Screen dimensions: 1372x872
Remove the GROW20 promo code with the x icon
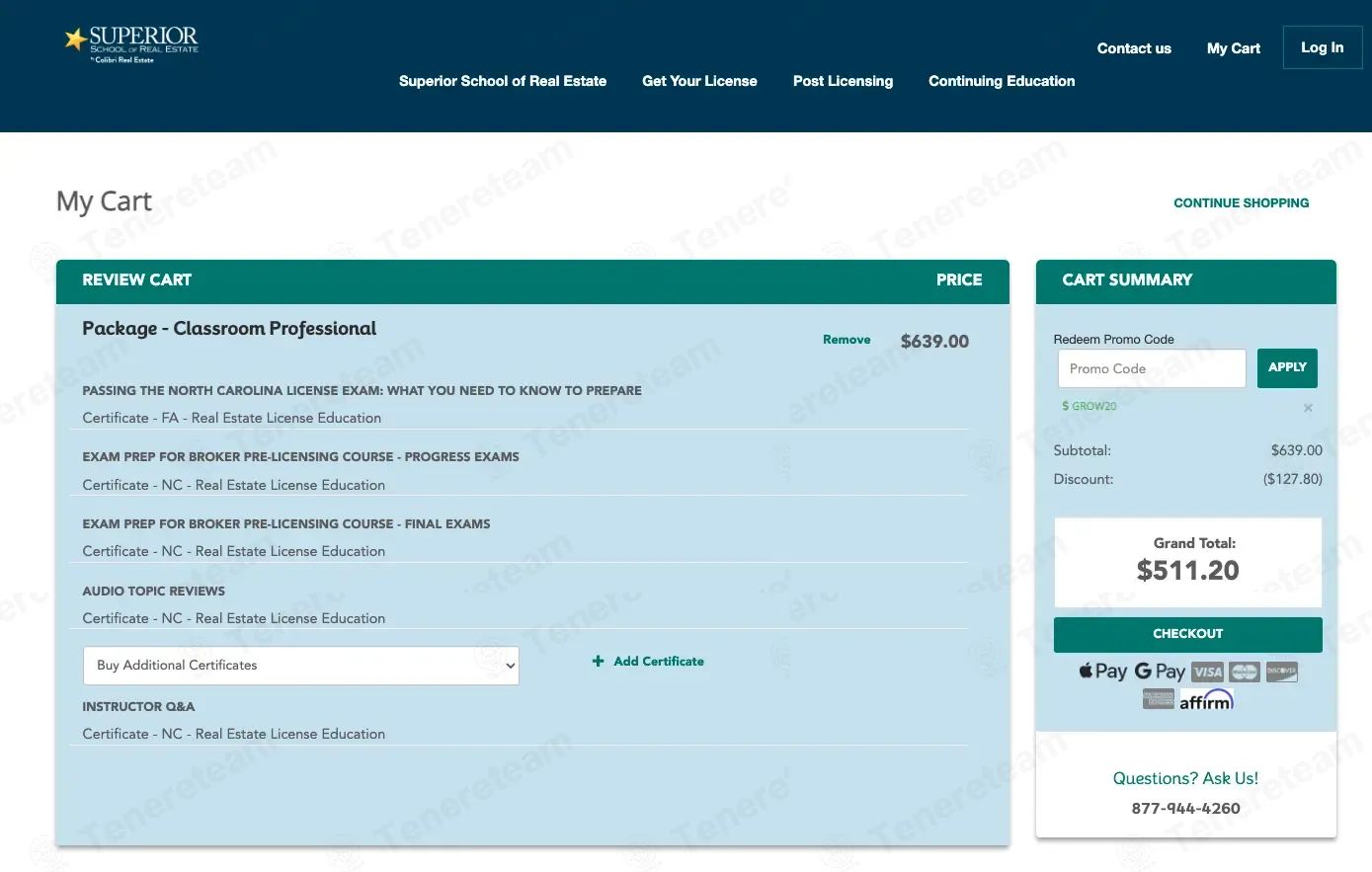(1308, 408)
